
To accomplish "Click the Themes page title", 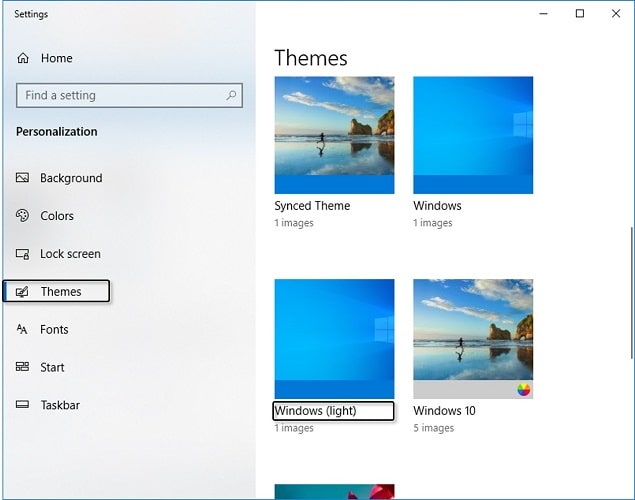I will [x=311, y=58].
